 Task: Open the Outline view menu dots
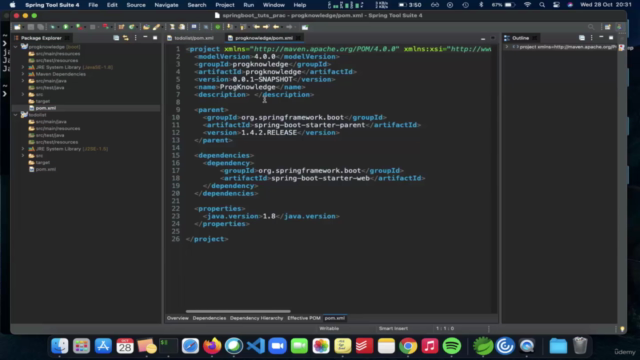591,38
